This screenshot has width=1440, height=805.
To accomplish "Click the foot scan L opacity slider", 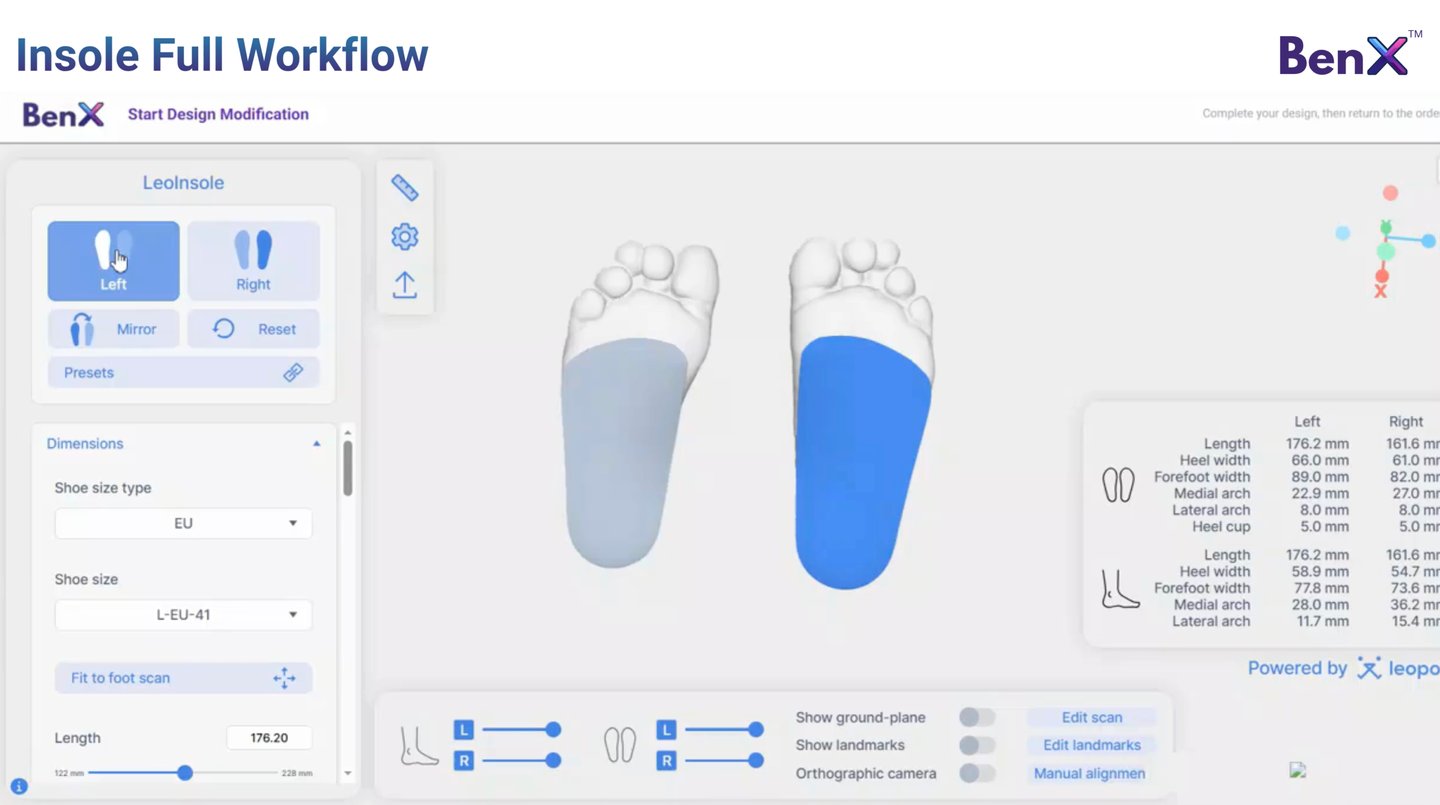I will click(x=521, y=730).
